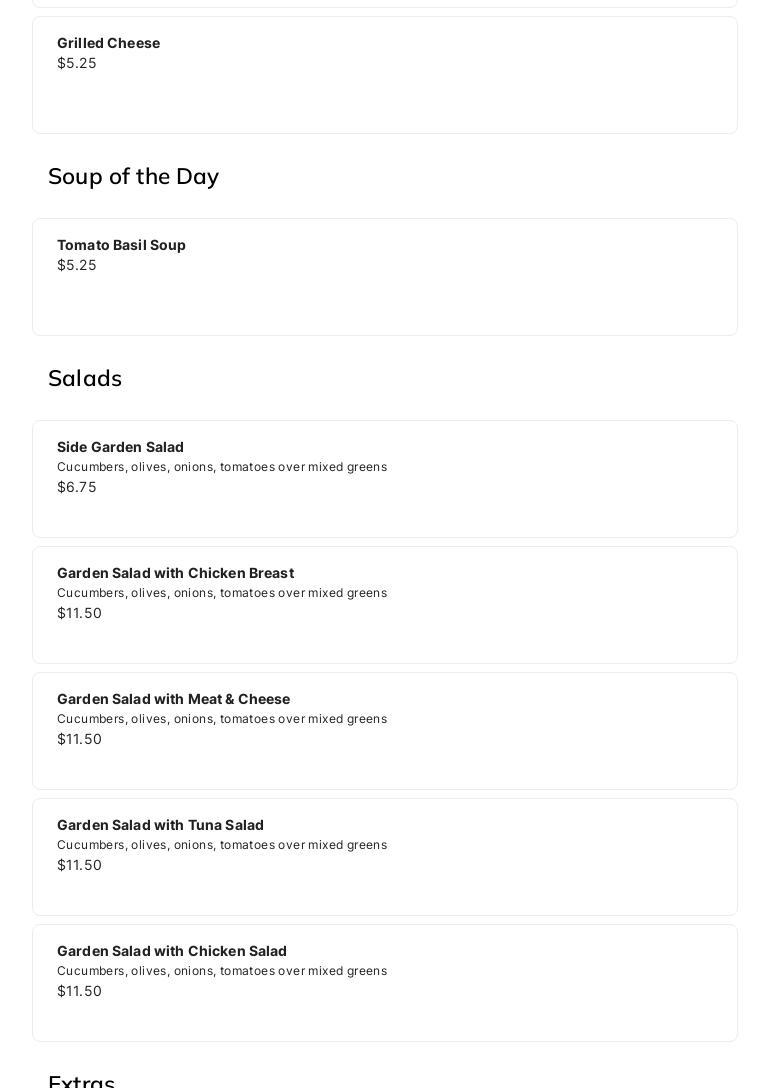This screenshot has height=1088, width=770.
Task: Click the Tuna Salad $11.50 price
Action: 79,865
